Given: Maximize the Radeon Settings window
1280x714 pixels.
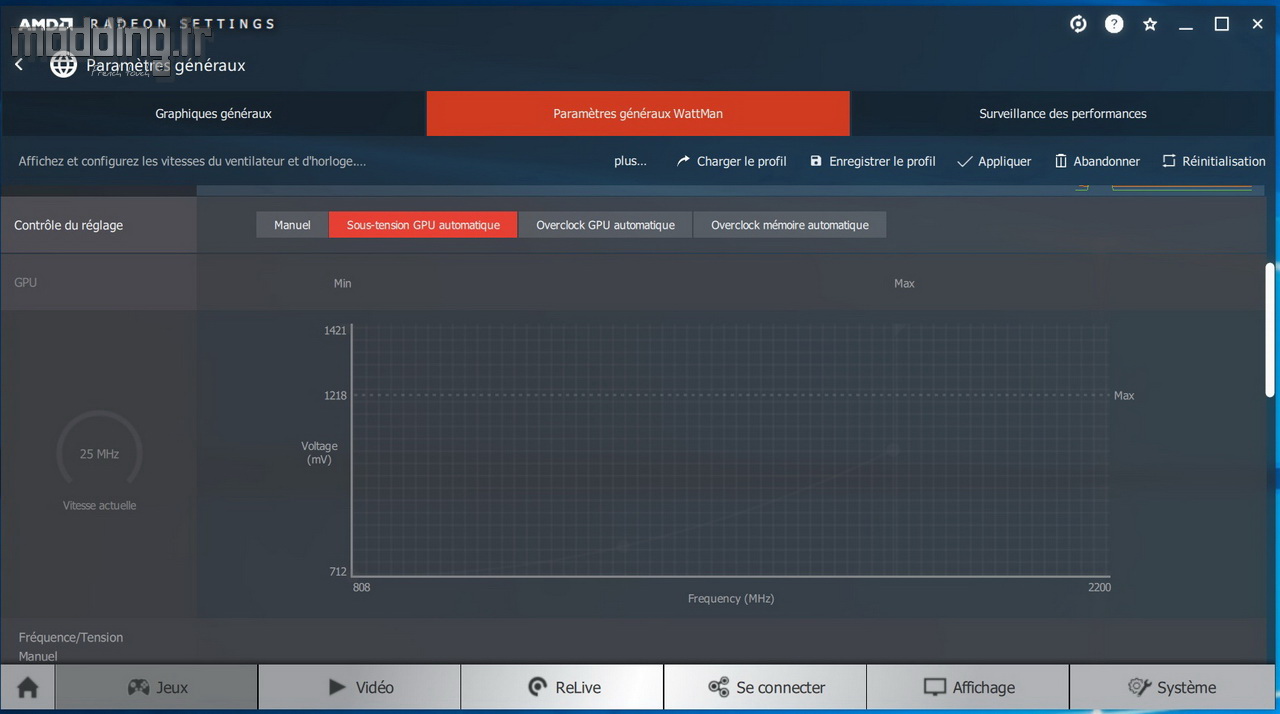Looking at the screenshot, I should tap(1222, 24).
